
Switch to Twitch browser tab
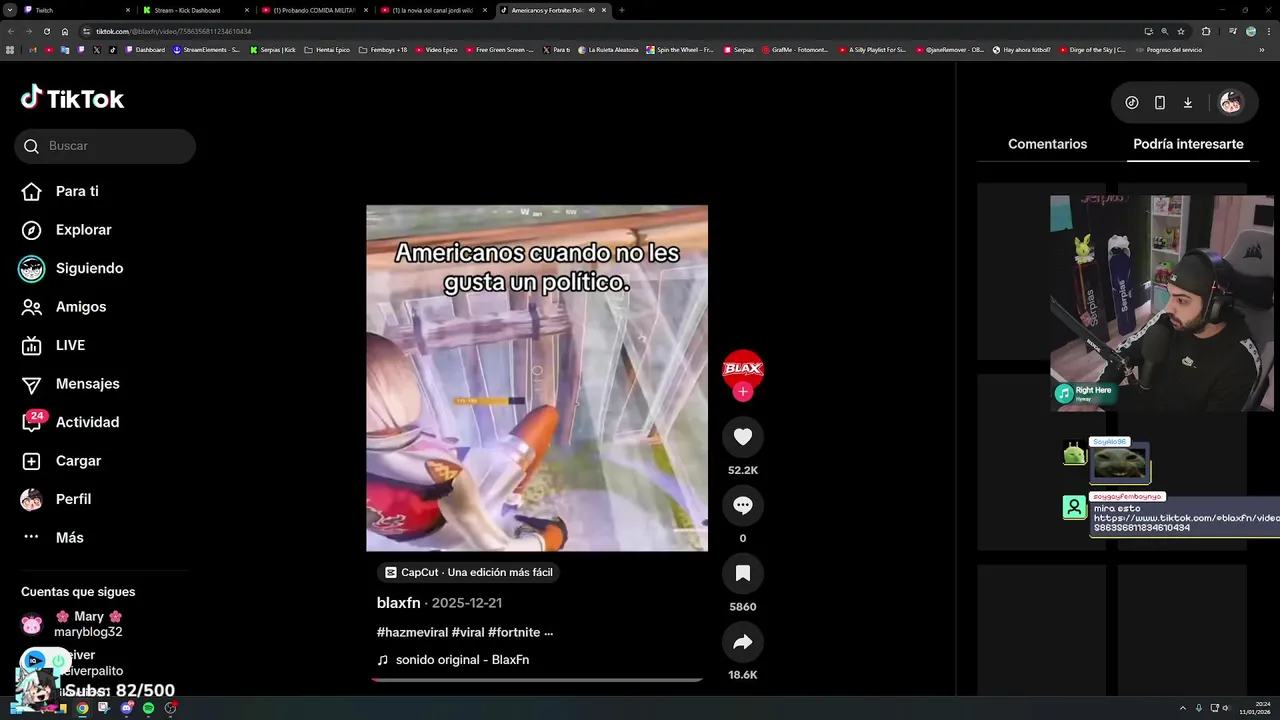[x=77, y=10]
